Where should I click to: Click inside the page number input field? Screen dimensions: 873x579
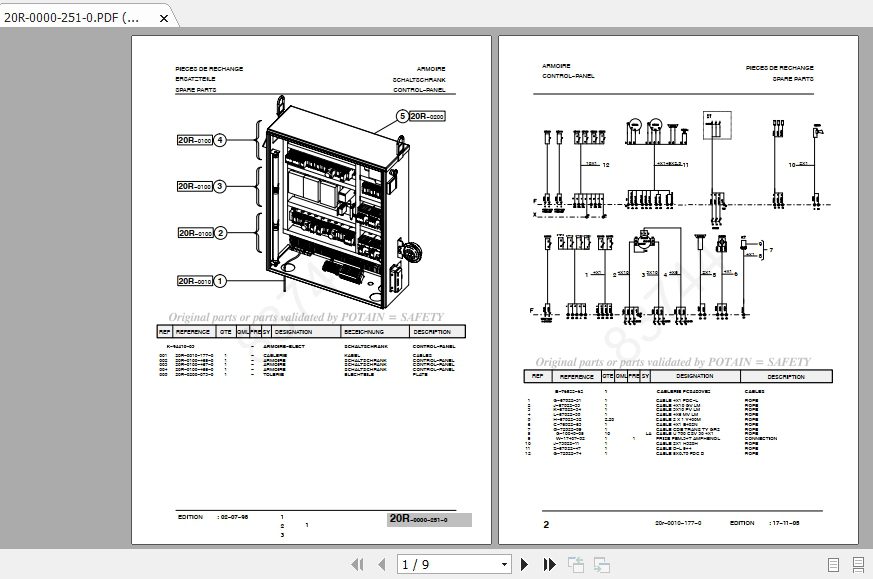(x=430, y=565)
